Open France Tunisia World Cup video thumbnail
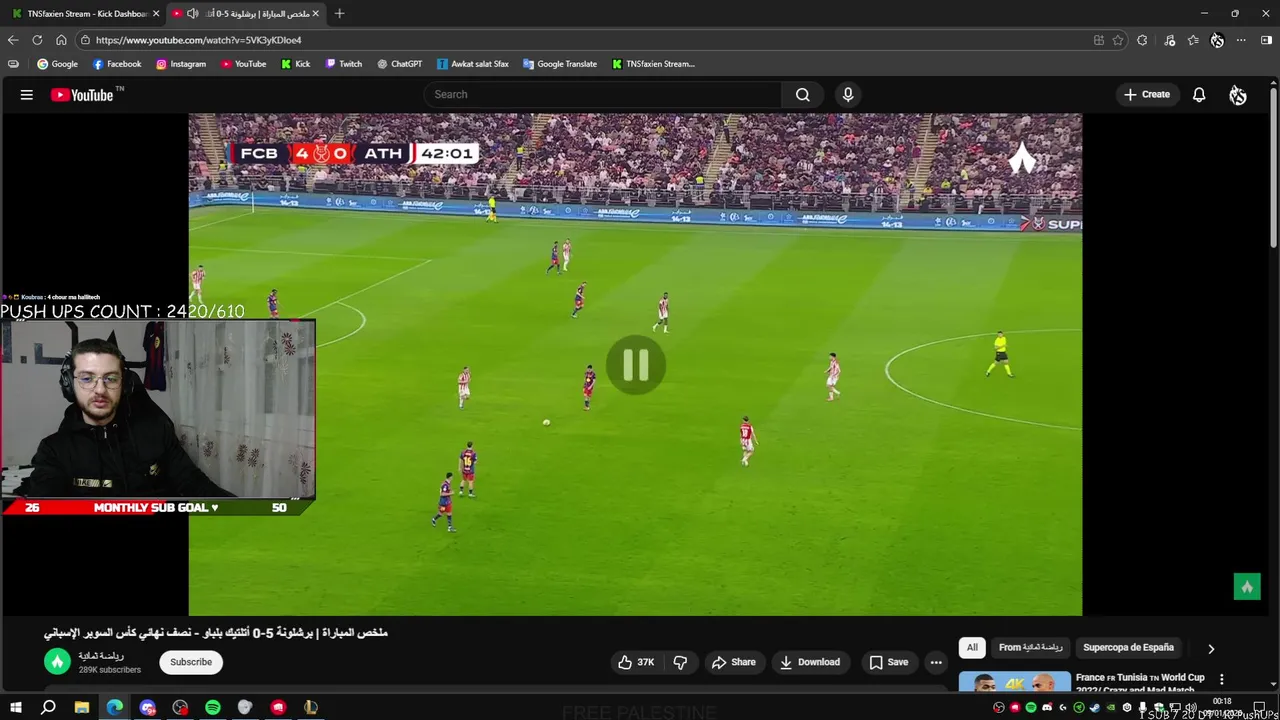1280x720 pixels. click(x=1014, y=682)
